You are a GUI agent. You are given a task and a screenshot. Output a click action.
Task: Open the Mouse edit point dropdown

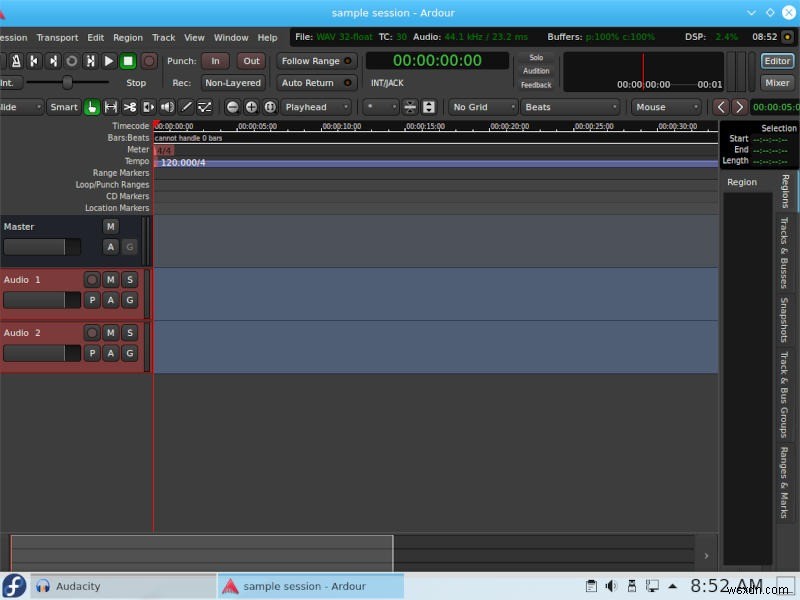[666, 107]
